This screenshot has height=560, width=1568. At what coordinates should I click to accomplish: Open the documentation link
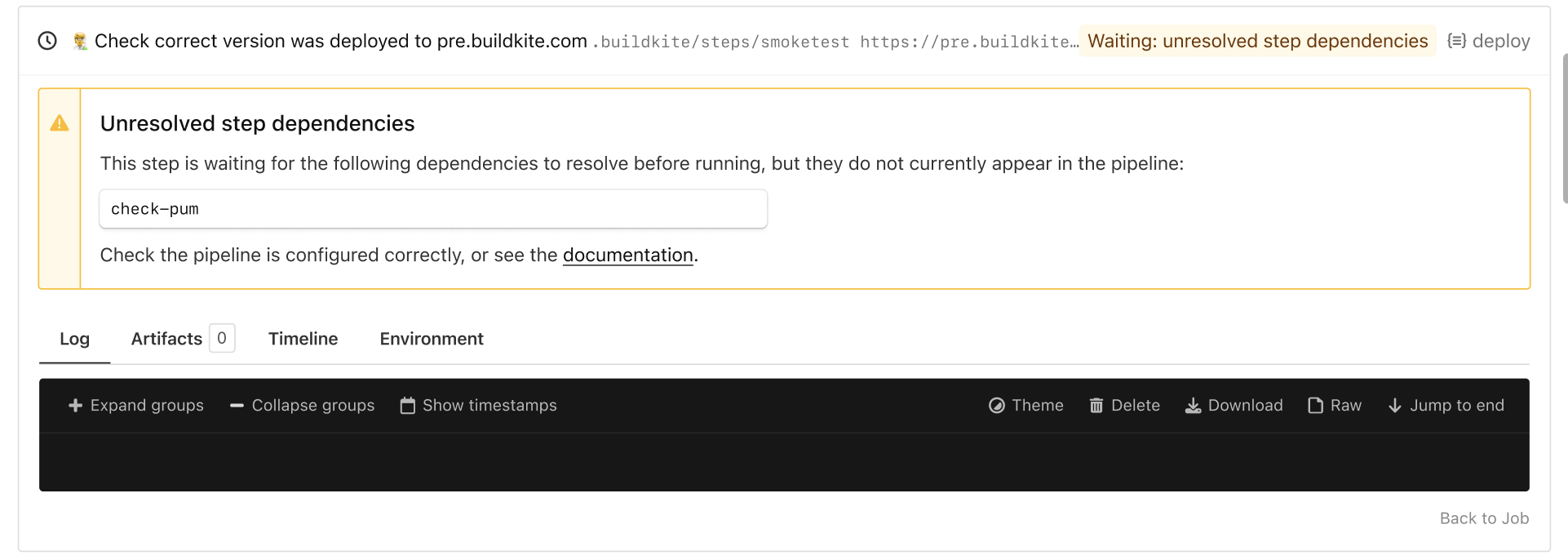tap(627, 256)
